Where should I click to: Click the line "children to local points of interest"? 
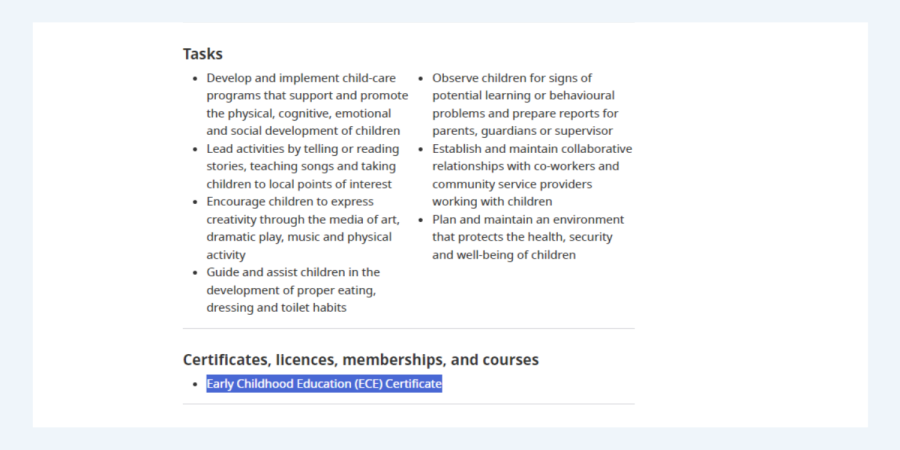299,184
